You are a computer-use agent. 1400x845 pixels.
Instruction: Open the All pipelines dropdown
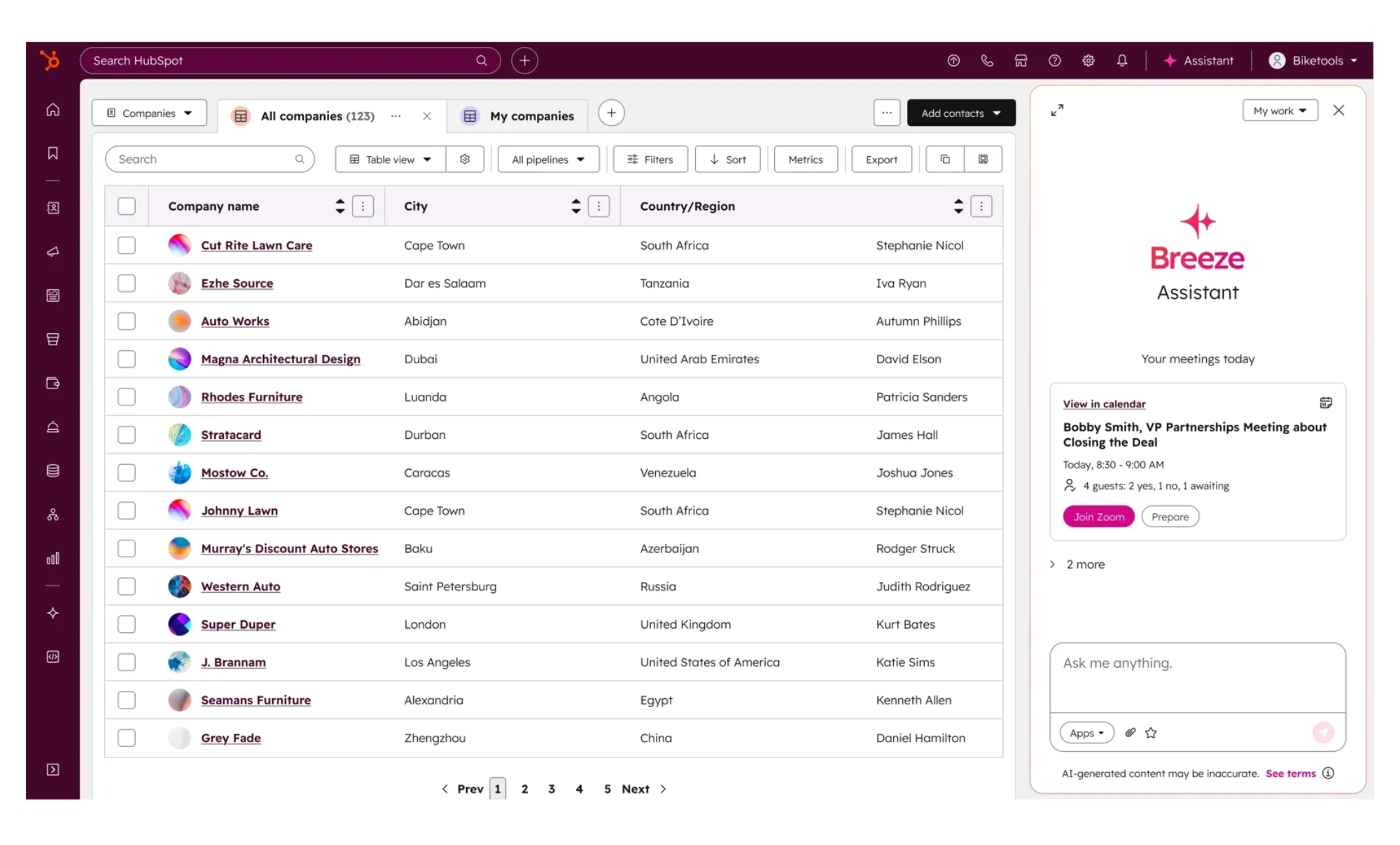click(548, 160)
